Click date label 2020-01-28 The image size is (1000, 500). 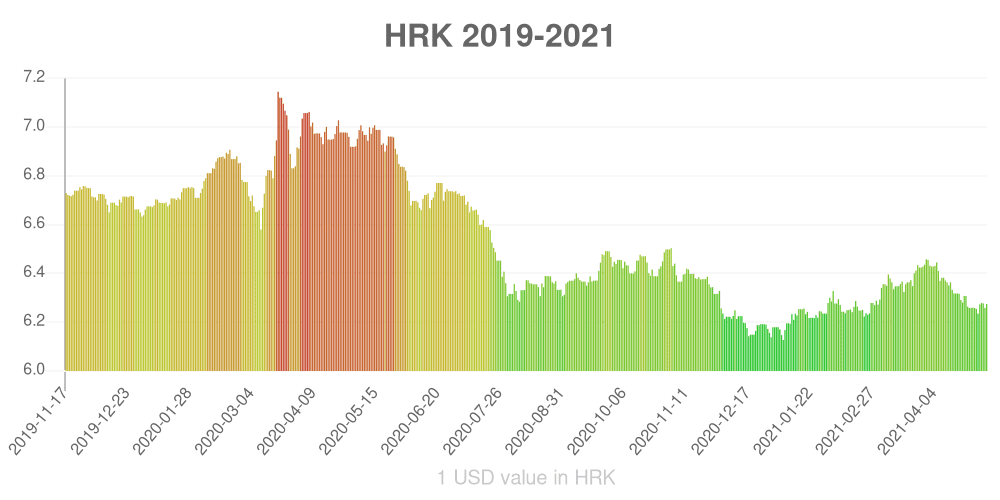(x=163, y=422)
